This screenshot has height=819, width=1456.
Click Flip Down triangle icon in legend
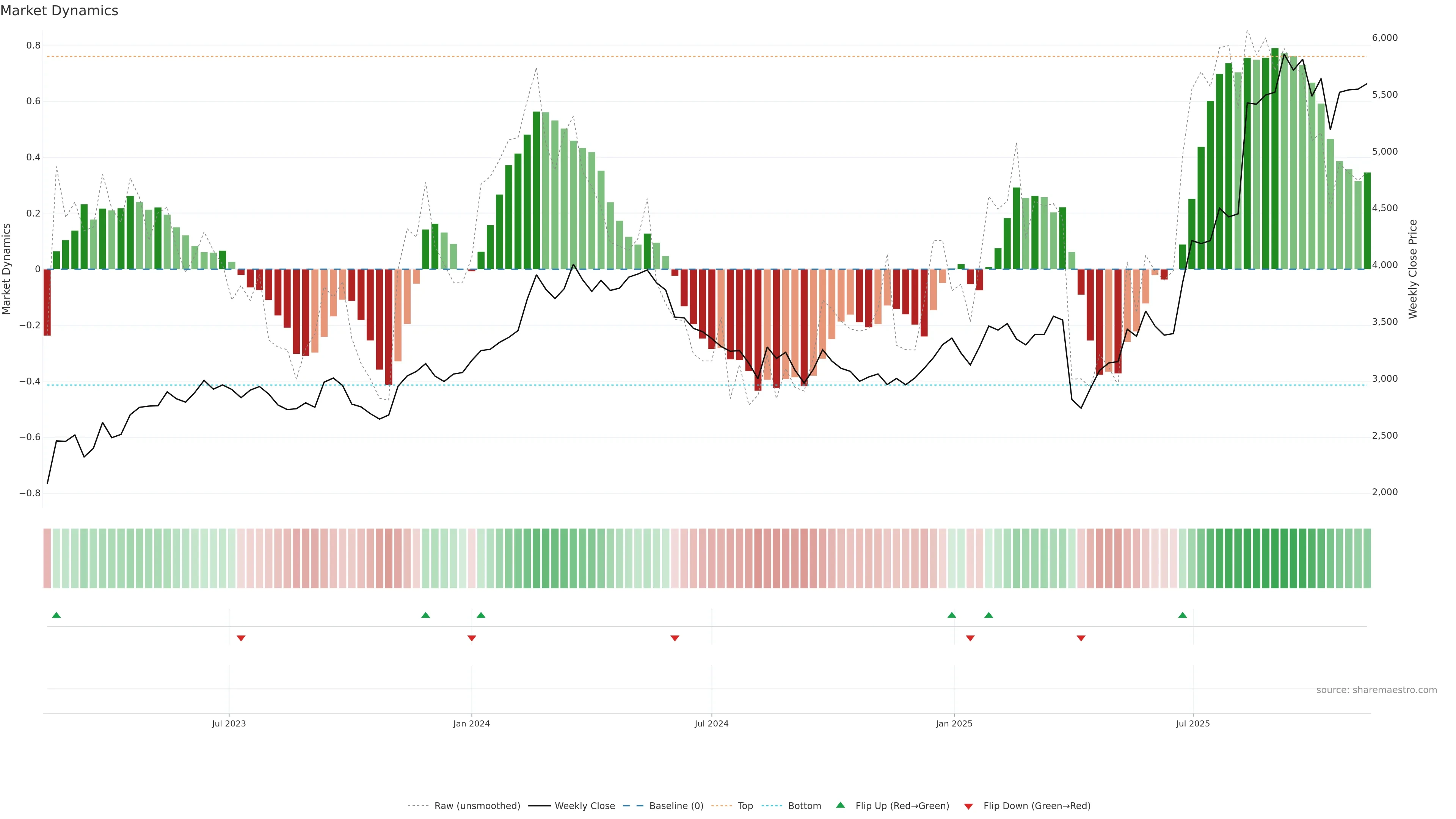tap(968, 806)
